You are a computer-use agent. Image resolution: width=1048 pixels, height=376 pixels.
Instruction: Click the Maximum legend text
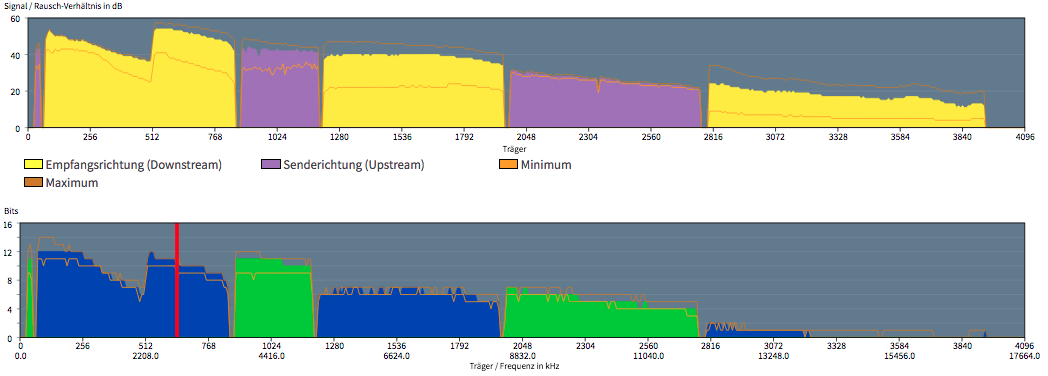[x=72, y=182]
